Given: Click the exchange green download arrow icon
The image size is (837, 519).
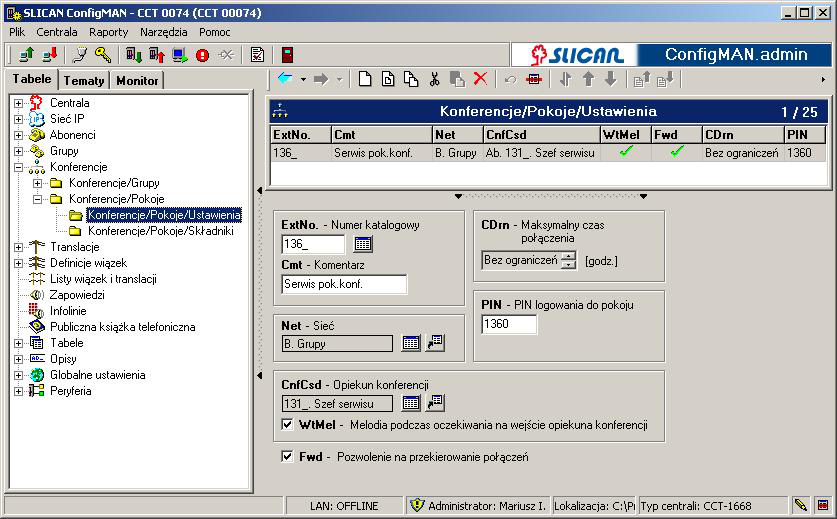Looking at the screenshot, I should [x=133, y=54].
